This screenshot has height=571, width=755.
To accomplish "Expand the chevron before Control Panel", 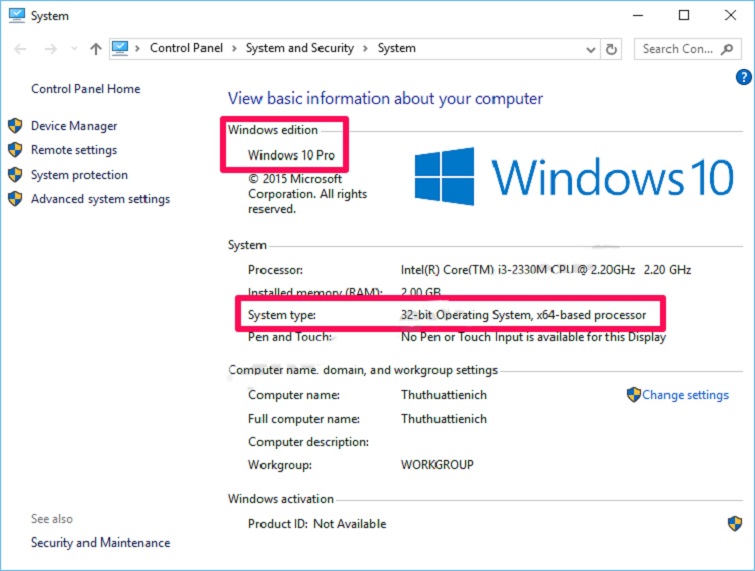I will (138, 48).
